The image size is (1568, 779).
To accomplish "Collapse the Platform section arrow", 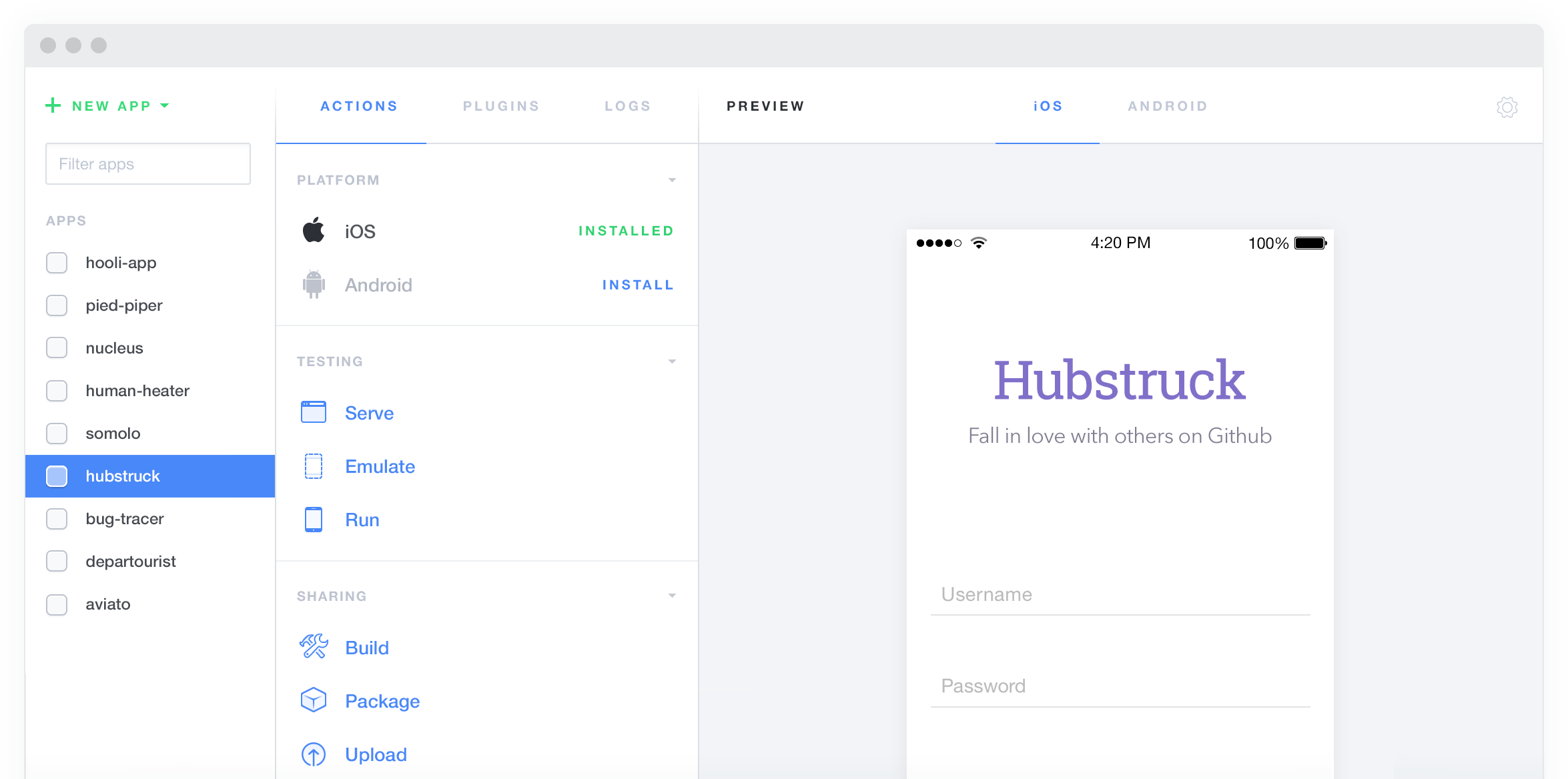I will pos(672,180).
